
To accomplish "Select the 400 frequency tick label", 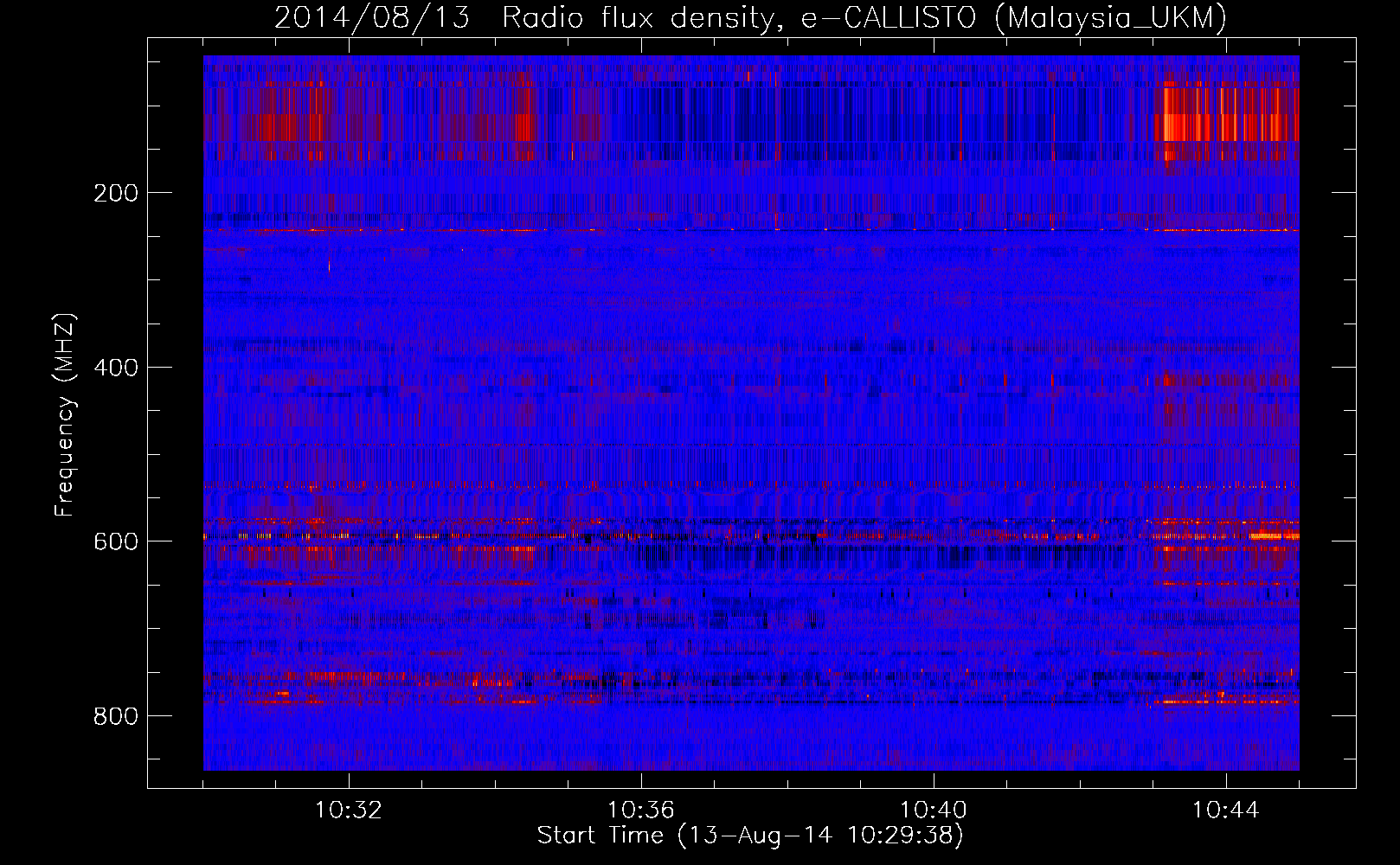I will pyautogui.click(x=115, y=368).
